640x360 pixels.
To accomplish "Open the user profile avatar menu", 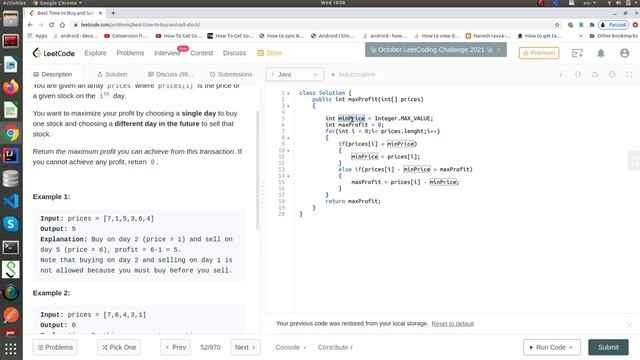I will tap(624, 53).
